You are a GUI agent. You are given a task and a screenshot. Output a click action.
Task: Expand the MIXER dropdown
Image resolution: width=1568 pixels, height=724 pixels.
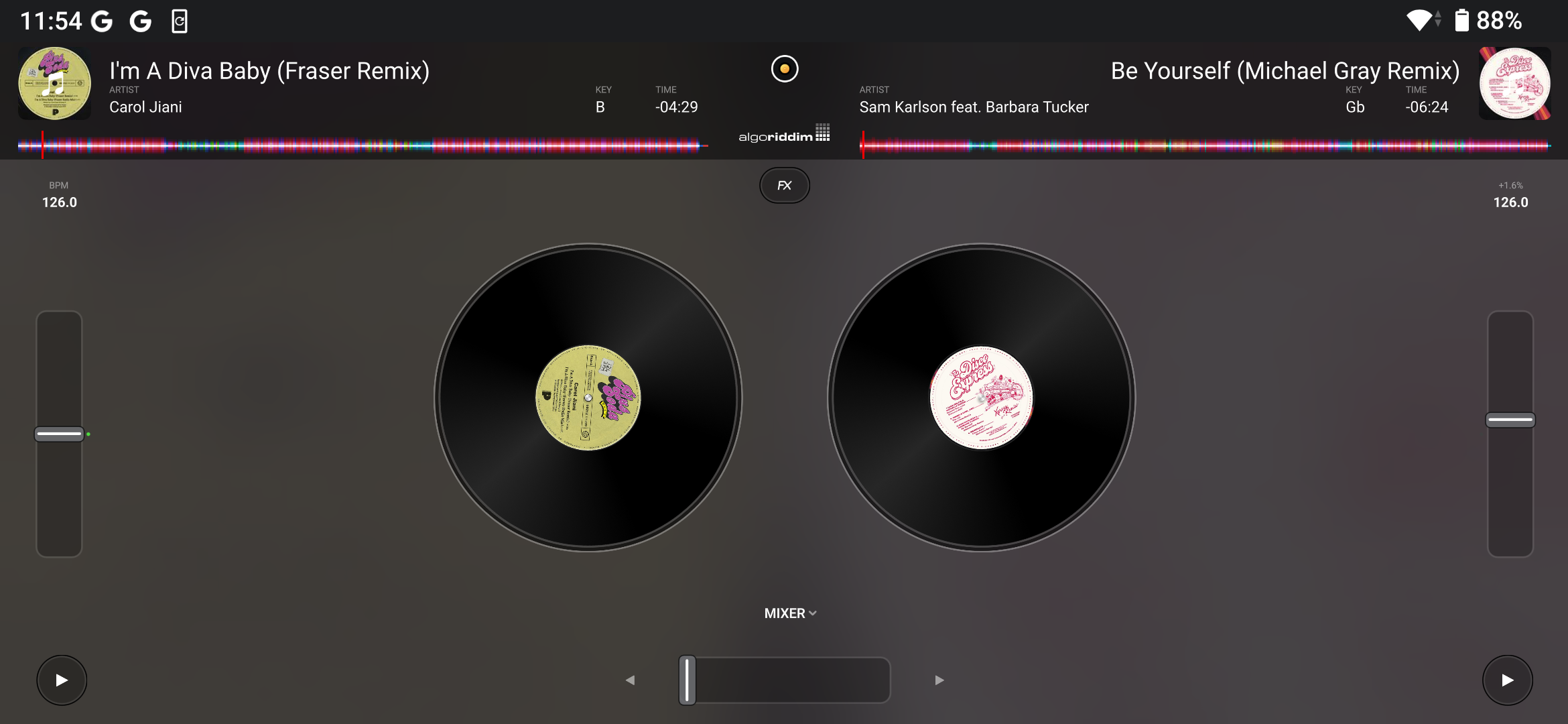pyautogui.click(x=790, y=613)
